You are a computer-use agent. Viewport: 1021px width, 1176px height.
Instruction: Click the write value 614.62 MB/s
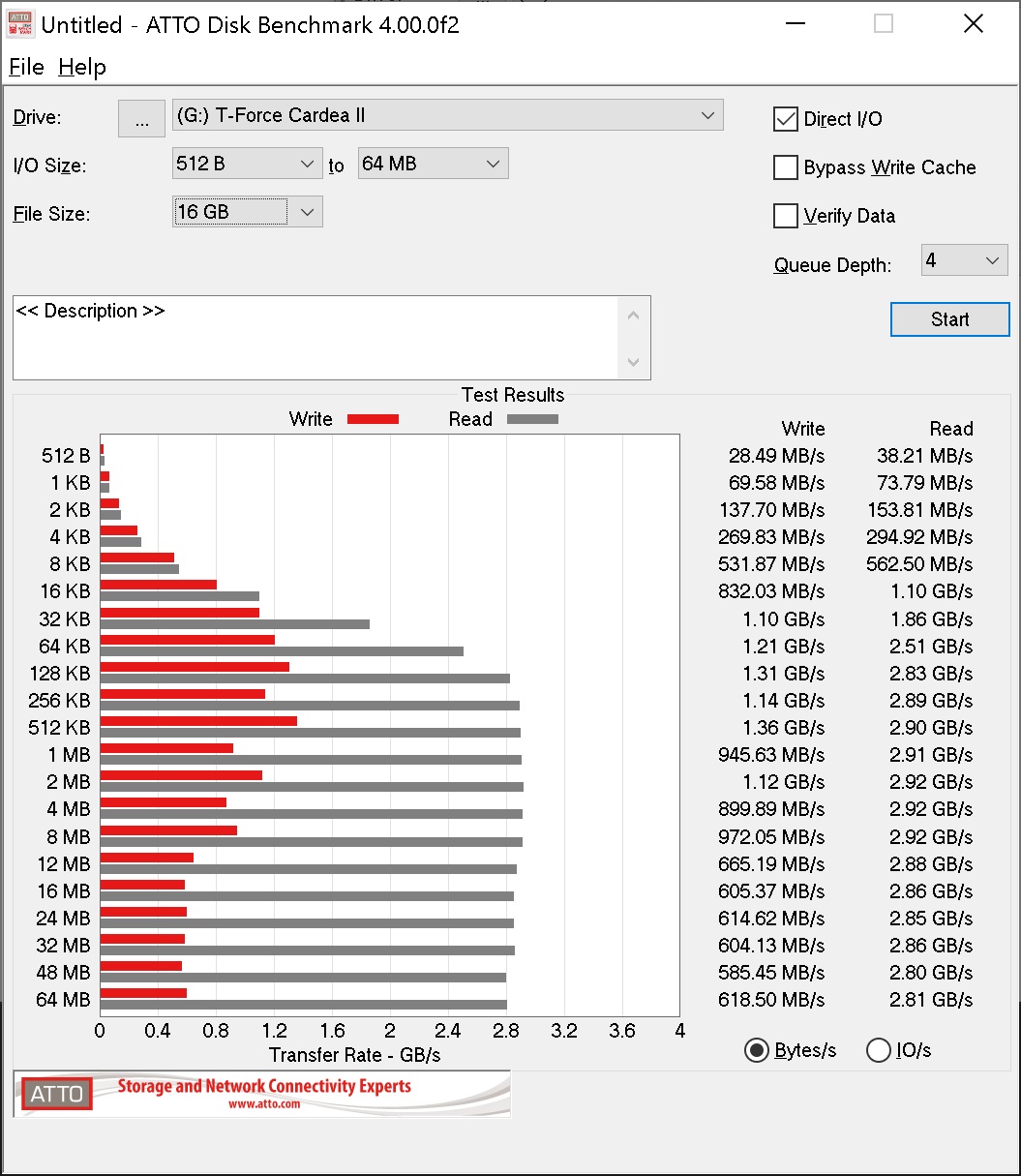[x=771, y=918]
